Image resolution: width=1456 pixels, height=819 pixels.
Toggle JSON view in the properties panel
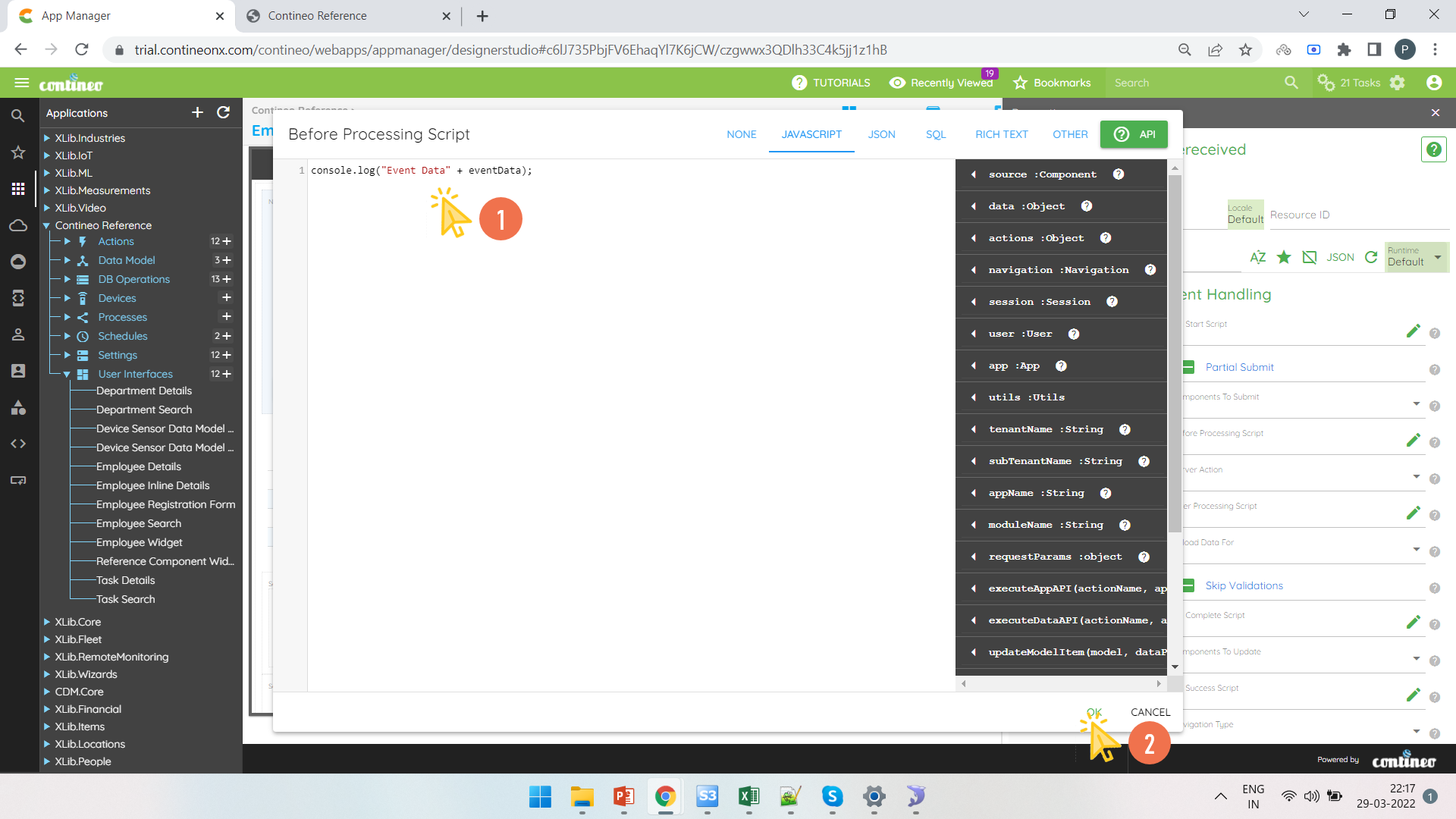pyautogui.click(x=1340, y=257)
